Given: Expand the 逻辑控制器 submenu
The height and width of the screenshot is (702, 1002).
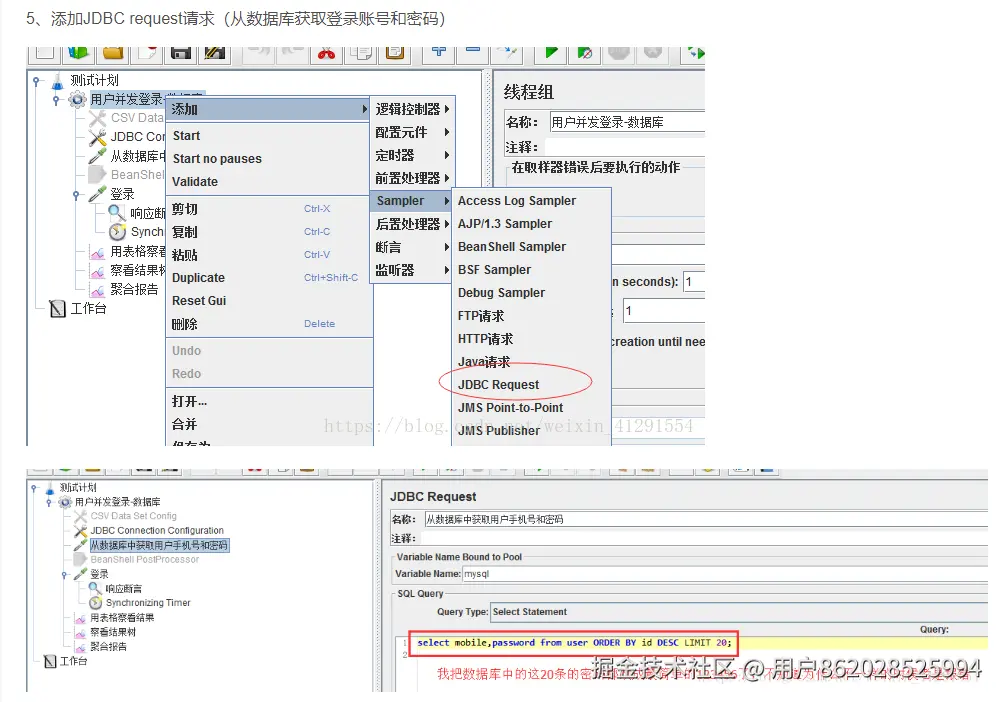Looking at the screenshot, I should click(412, 109).
